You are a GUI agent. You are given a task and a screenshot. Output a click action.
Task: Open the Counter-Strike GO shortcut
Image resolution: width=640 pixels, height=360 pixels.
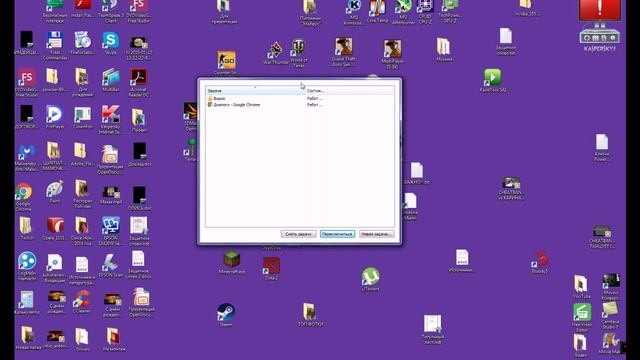tap(226, 62)
